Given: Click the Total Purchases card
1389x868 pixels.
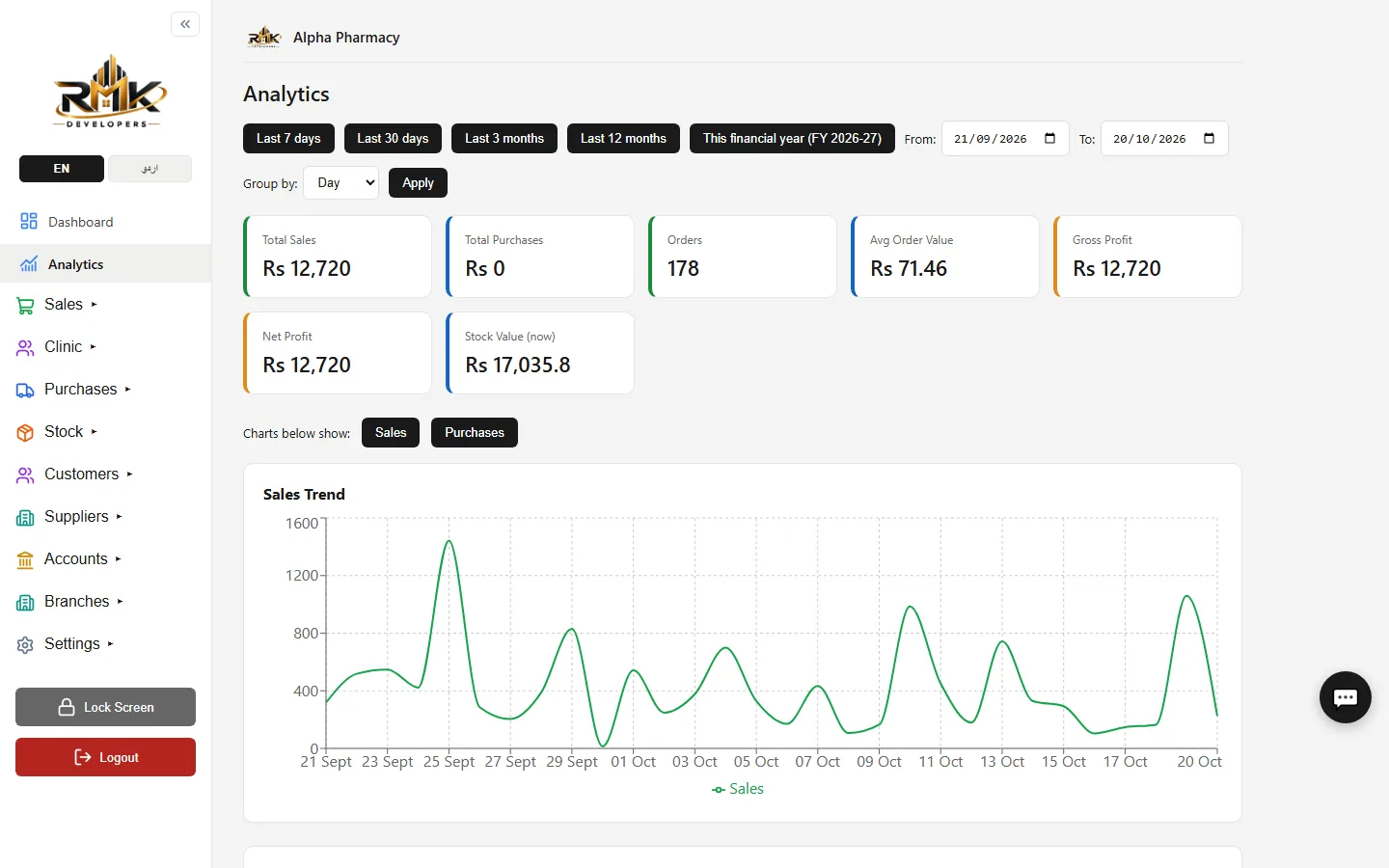Looking at the screenshot, I should pyautogui.click(x=540, y=257).
